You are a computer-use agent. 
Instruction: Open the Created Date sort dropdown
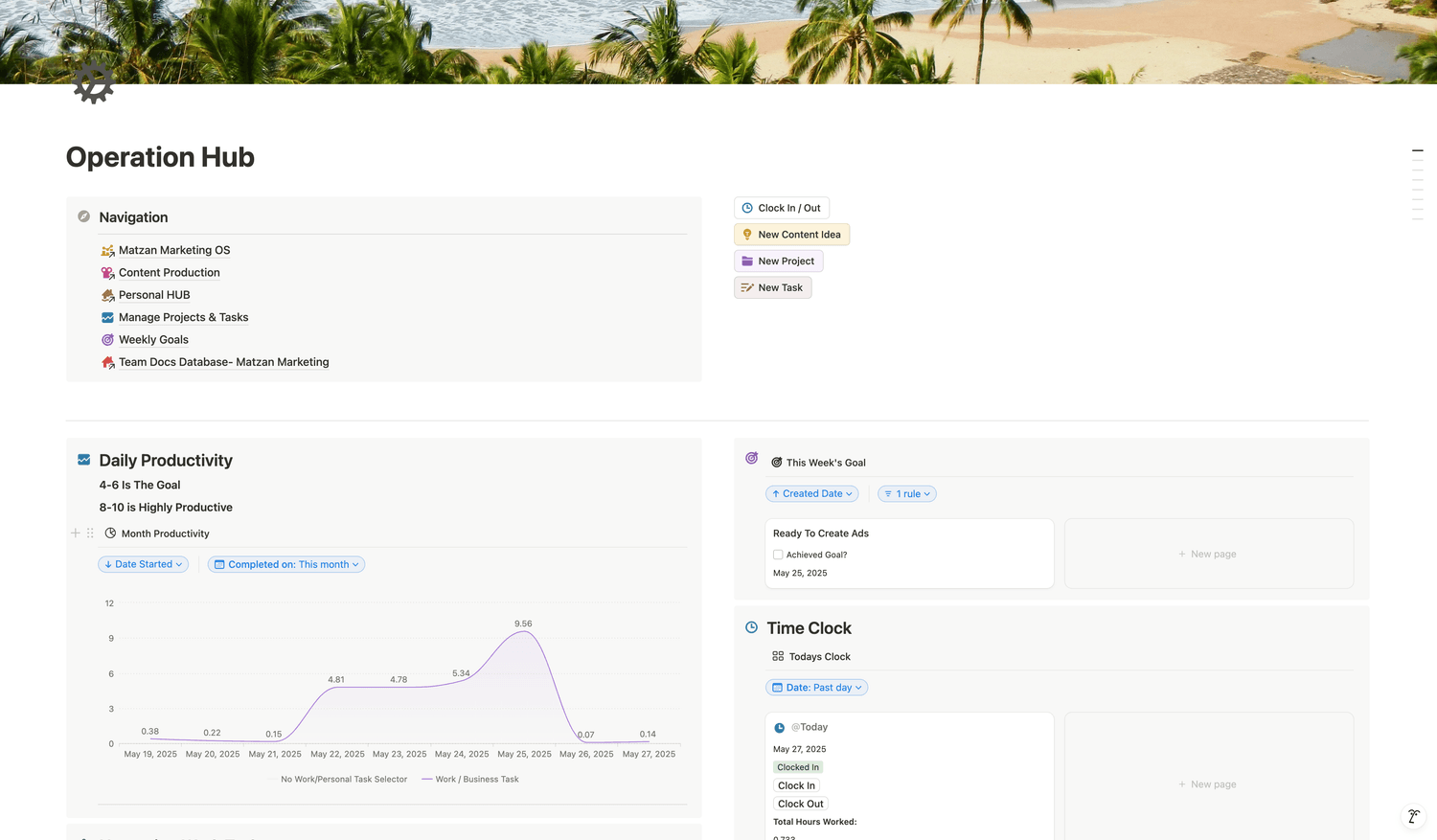point(811,494)
